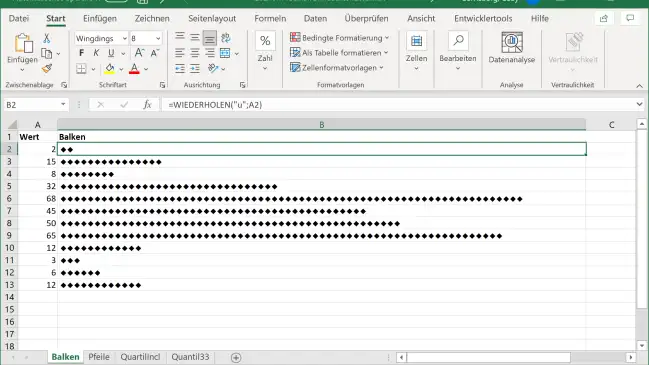Viewport: 649px width, 365px height.
Task: Toggle bottom align button
Action: coord(209,38)
